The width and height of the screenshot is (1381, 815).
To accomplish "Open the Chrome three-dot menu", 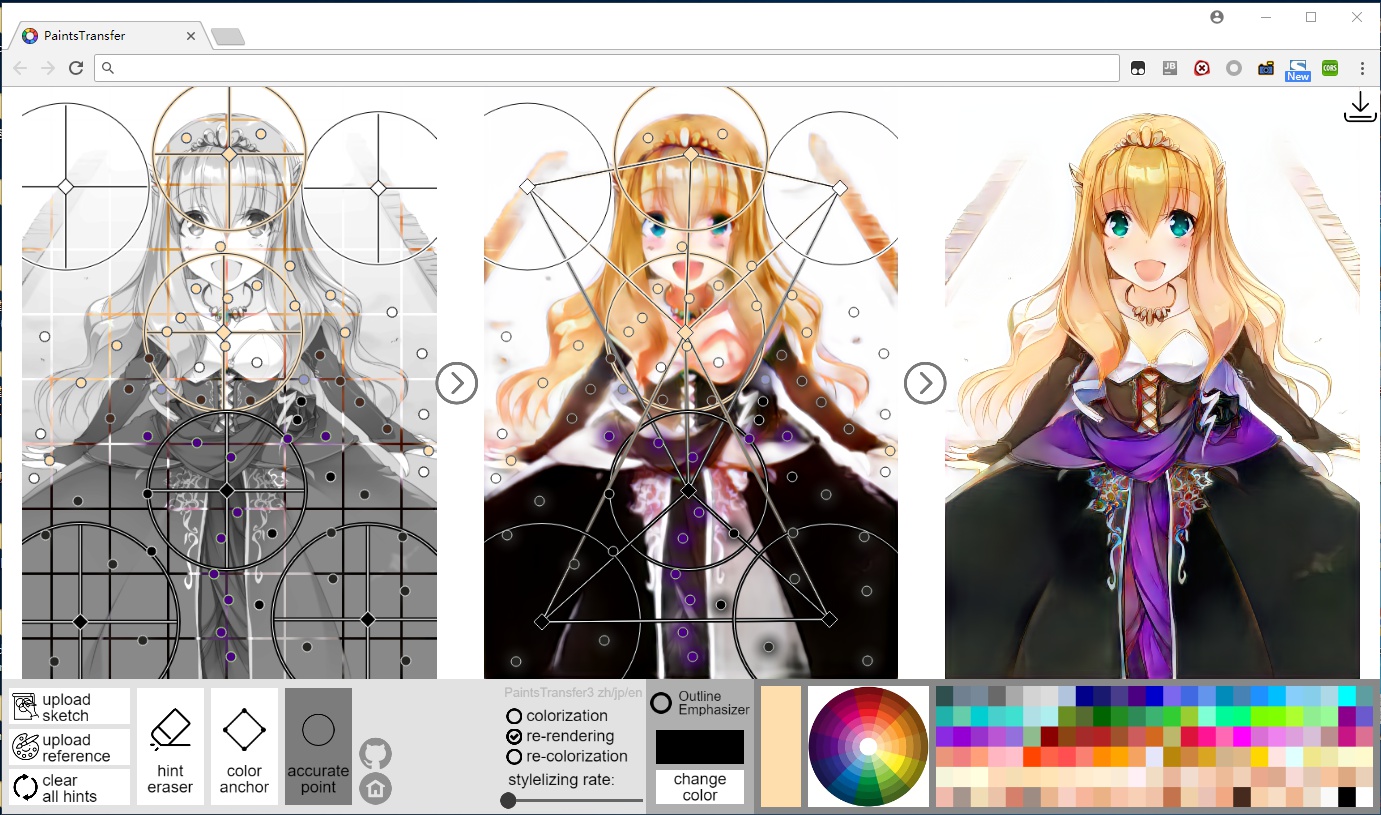I will point(1362,68).
